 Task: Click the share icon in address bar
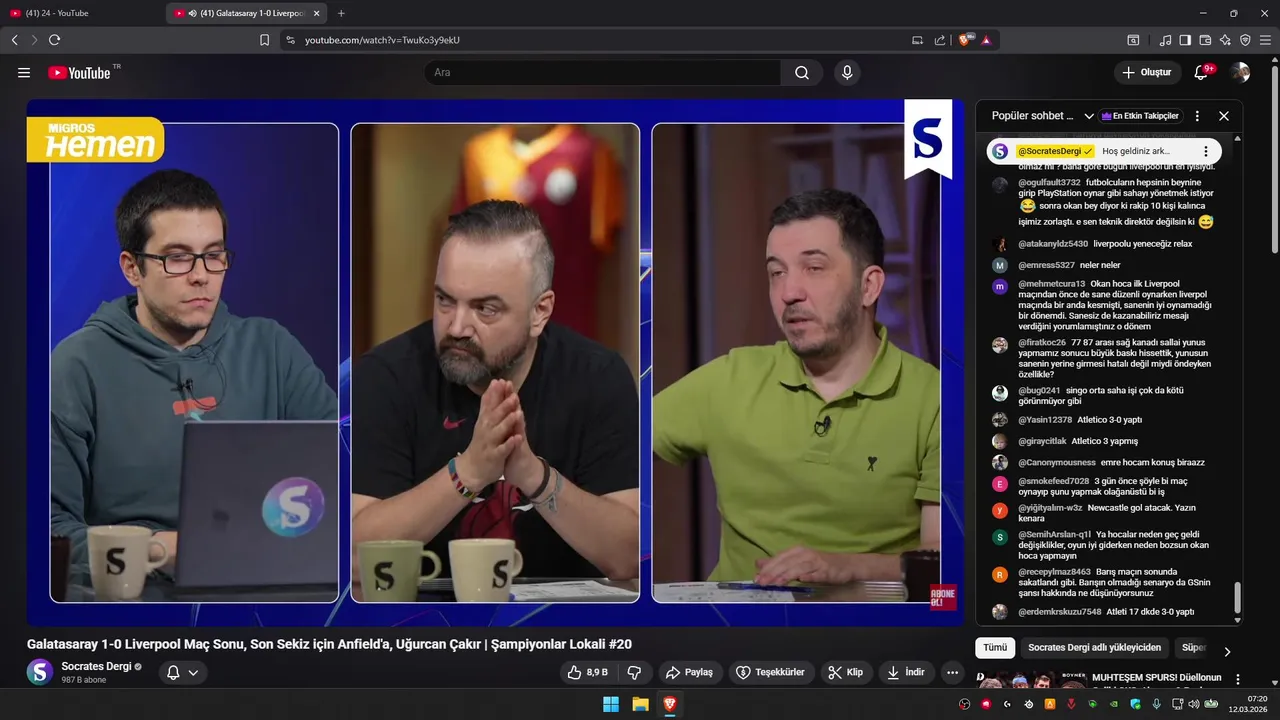pyautogui.click(x=940, y=40)
